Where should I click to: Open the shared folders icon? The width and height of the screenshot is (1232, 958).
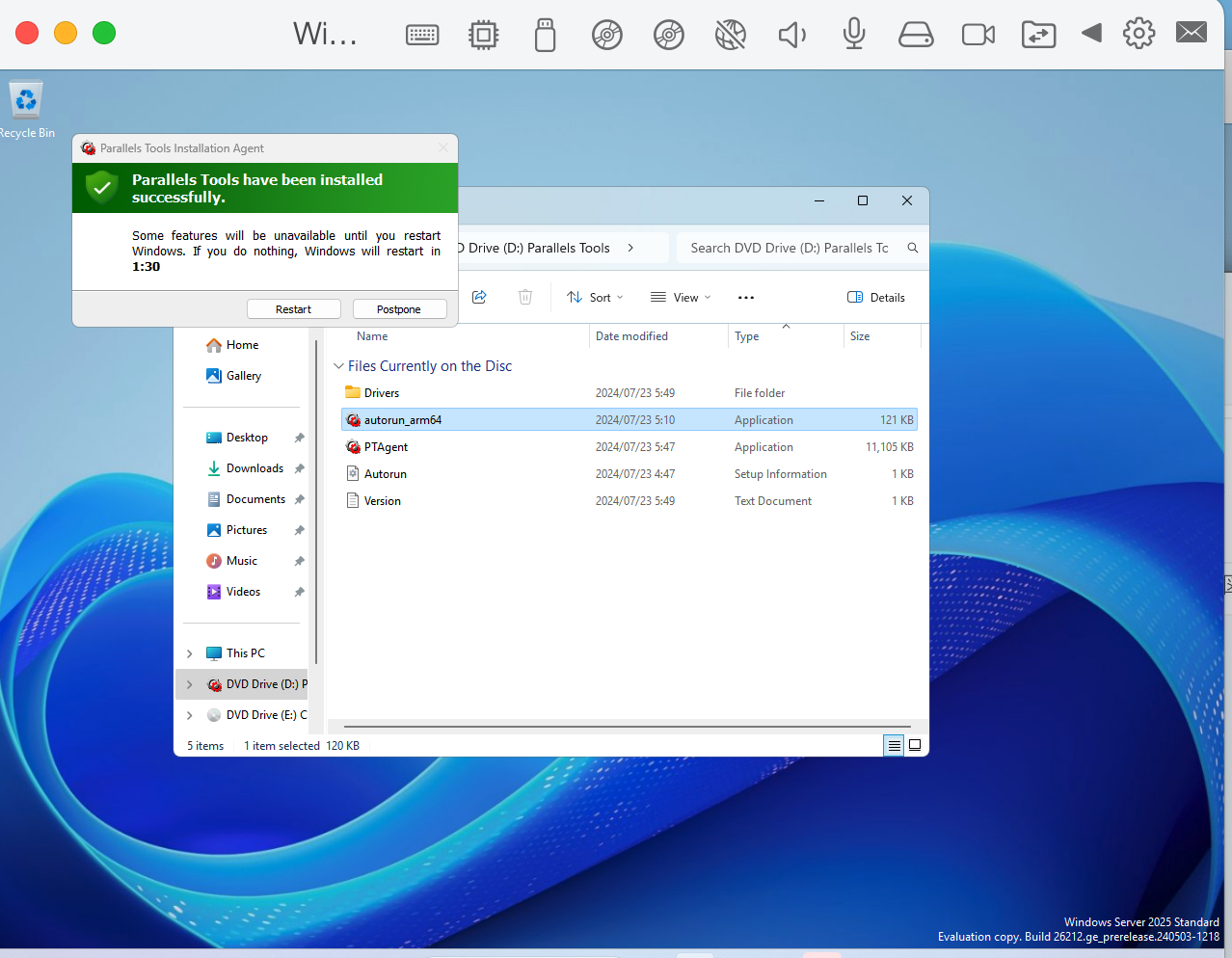coord(1038,35)
